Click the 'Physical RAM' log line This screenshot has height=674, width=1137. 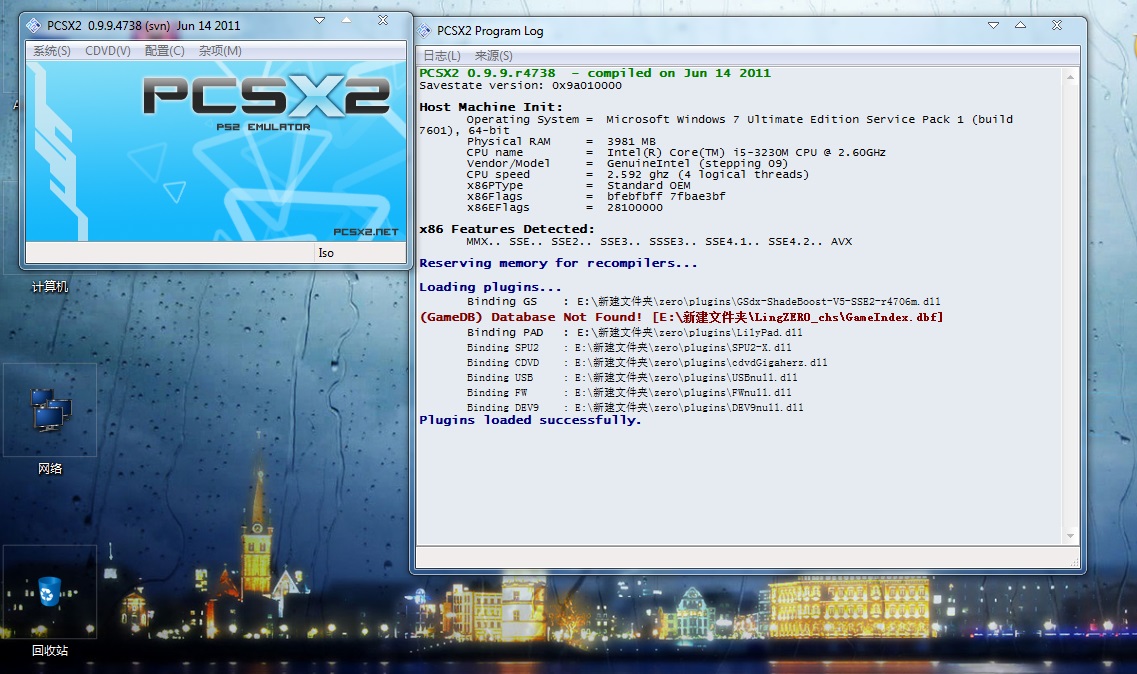point(561,141)
